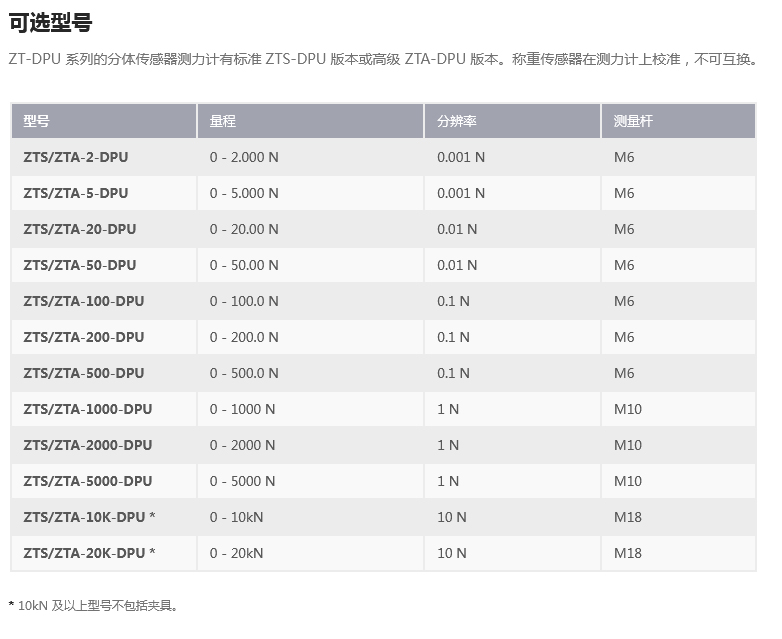Click 0.1 N in ZTS/ZTA-500-DPU row
This screenshot has height=639, width=782.
point(453,373)
